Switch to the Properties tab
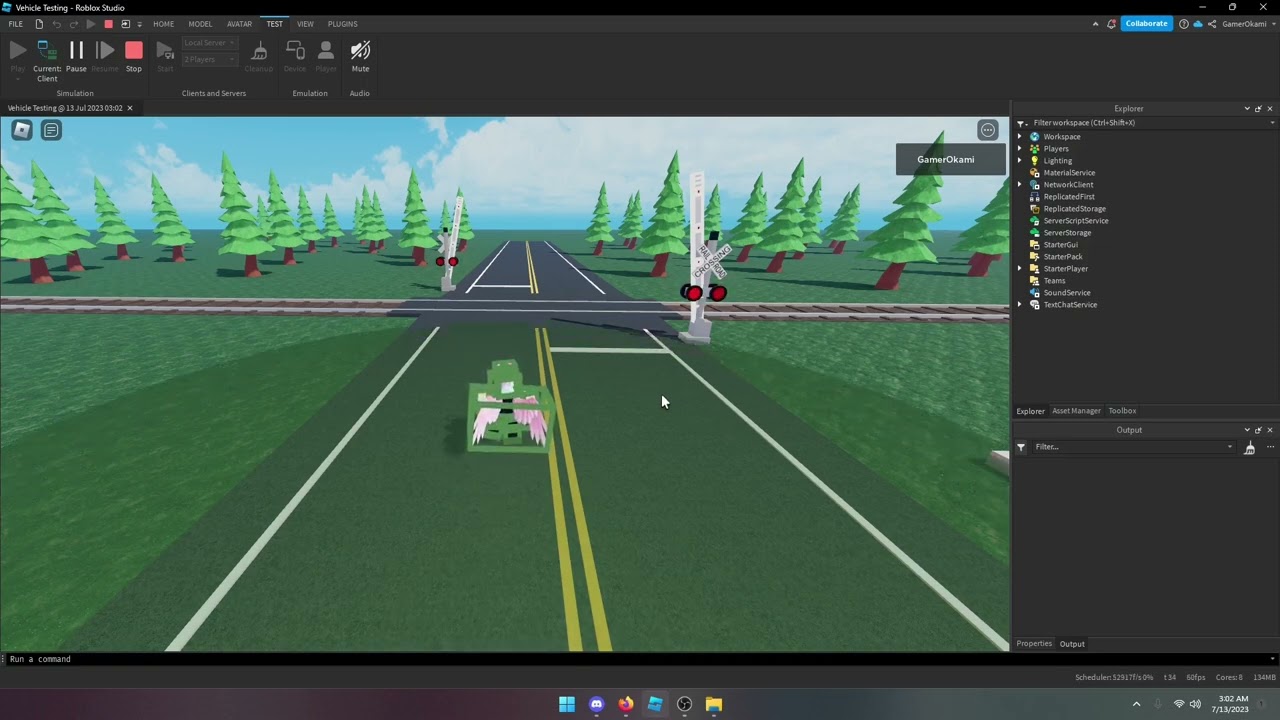This screenshot has height=720, width=1280. [1034, 643]
